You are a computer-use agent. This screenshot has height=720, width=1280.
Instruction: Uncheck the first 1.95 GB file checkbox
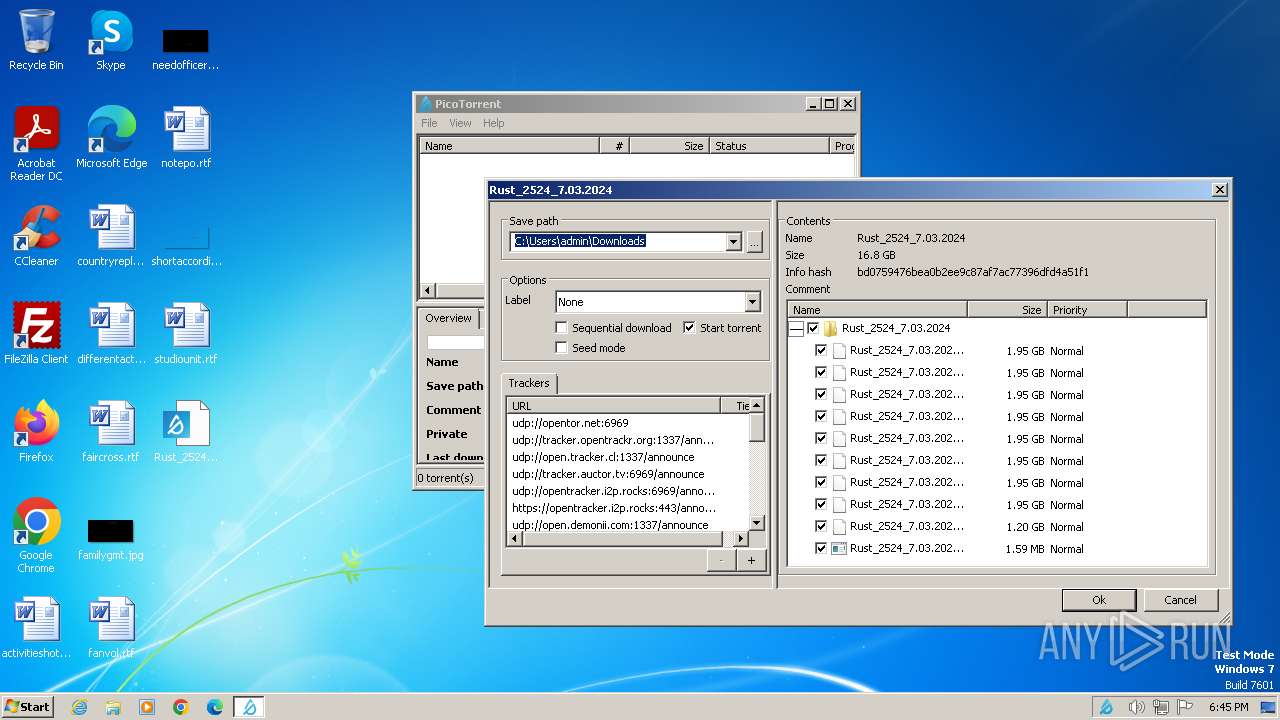821,350
